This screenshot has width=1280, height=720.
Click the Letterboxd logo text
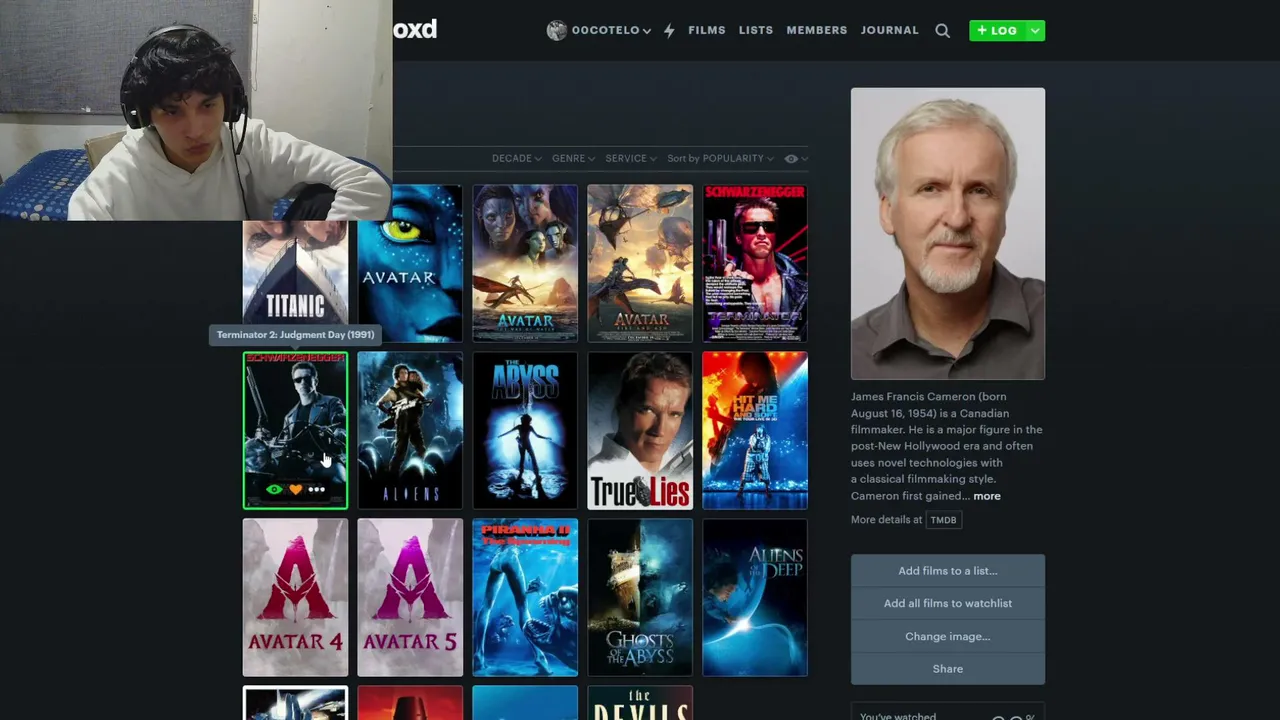415,30
